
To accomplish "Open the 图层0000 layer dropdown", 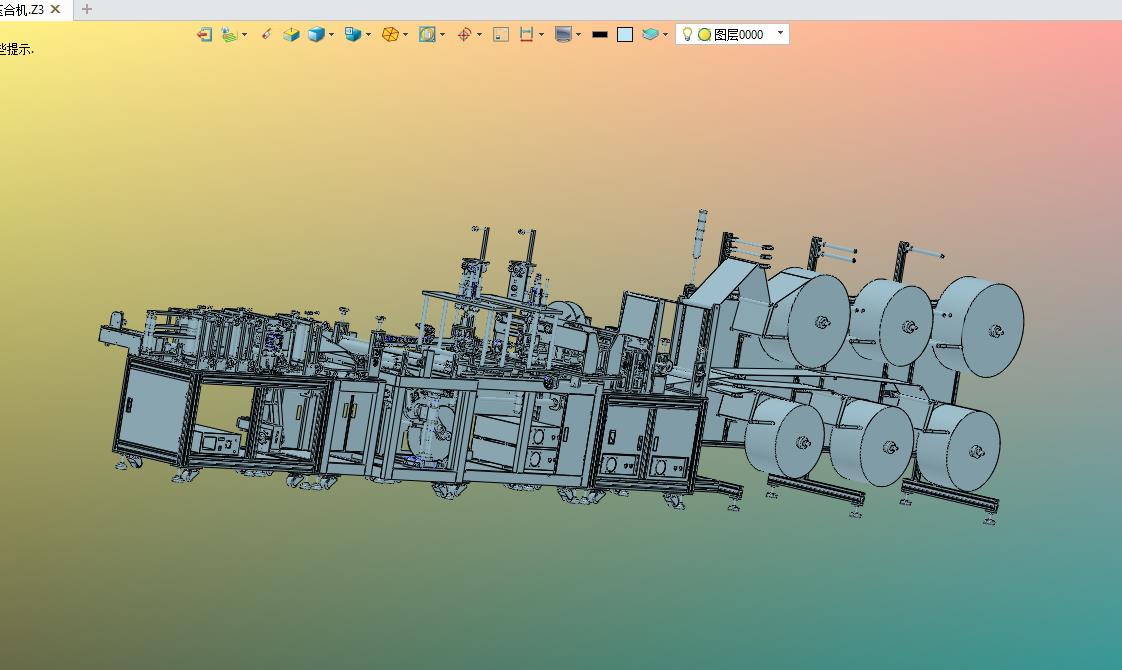I will (x=780, y=33).
